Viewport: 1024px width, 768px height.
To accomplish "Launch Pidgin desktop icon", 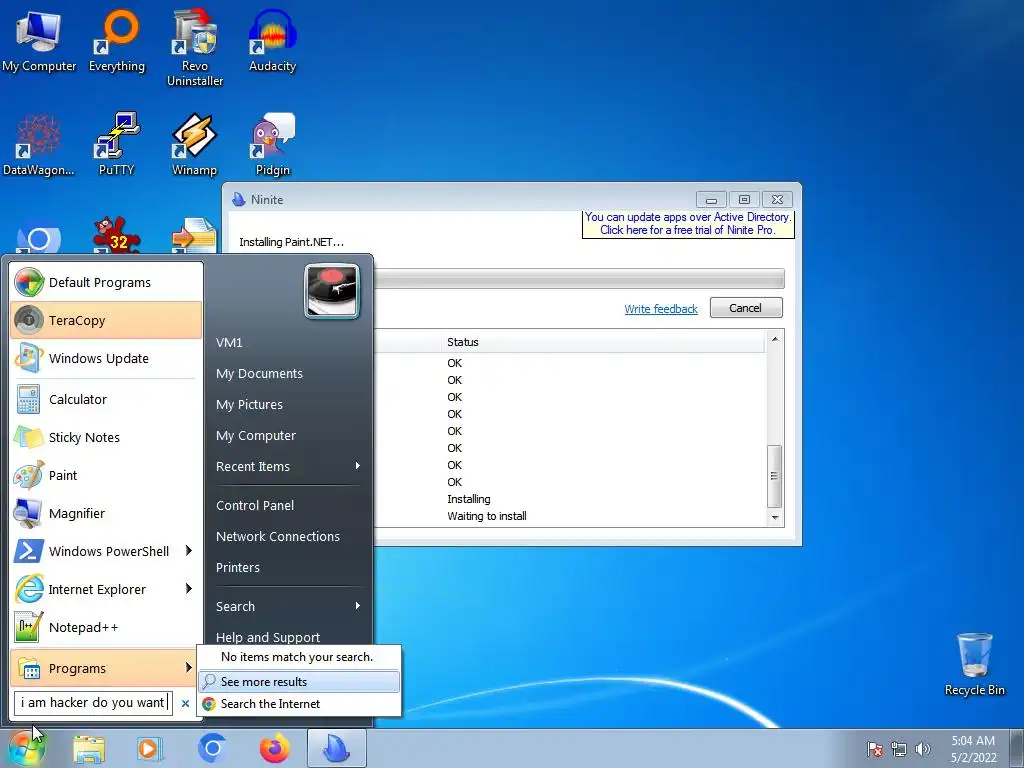I will click(272, 145).
